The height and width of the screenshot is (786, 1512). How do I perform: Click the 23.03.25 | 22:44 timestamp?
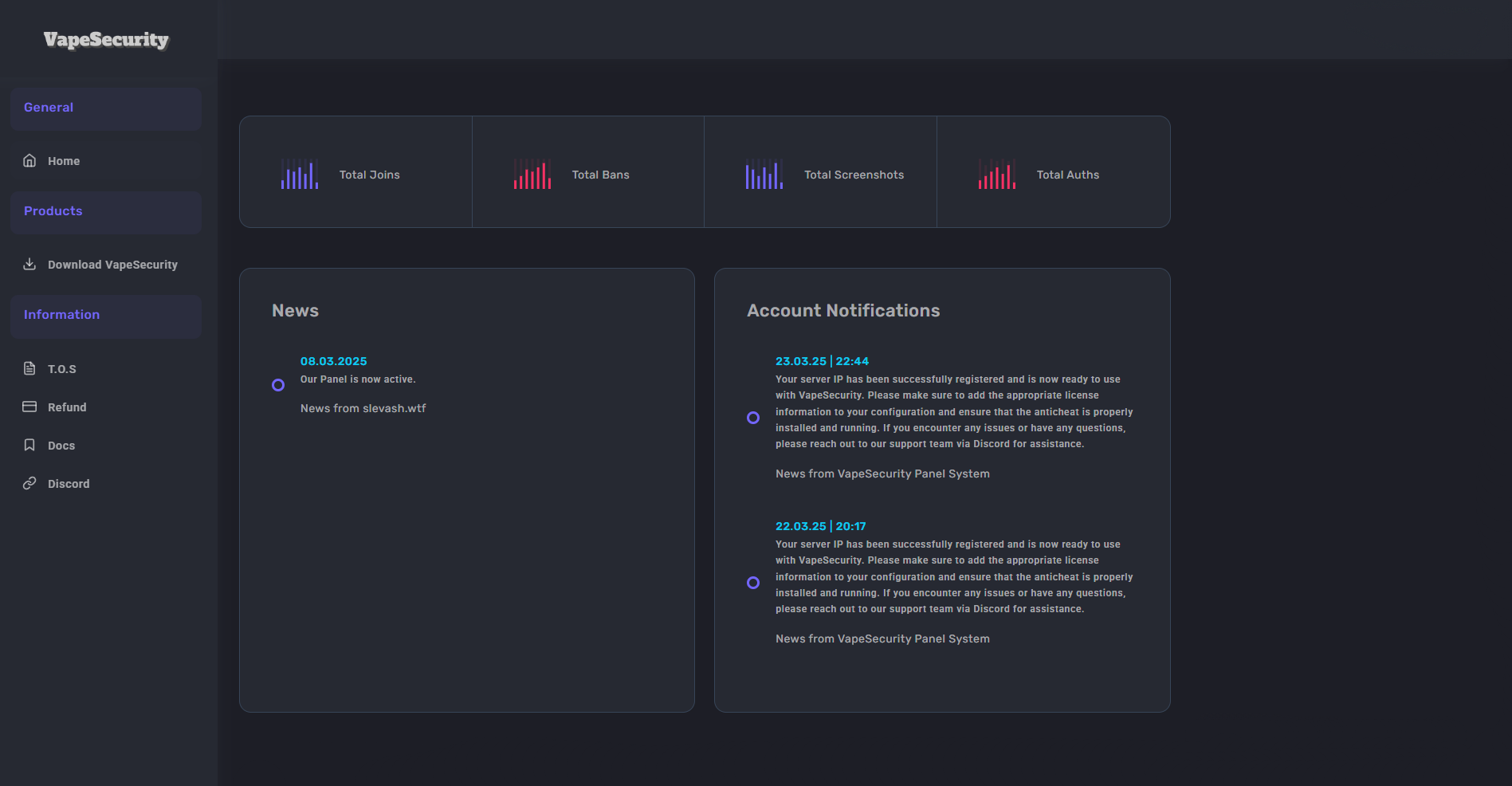pyautogui.click(x=823, y=361)
